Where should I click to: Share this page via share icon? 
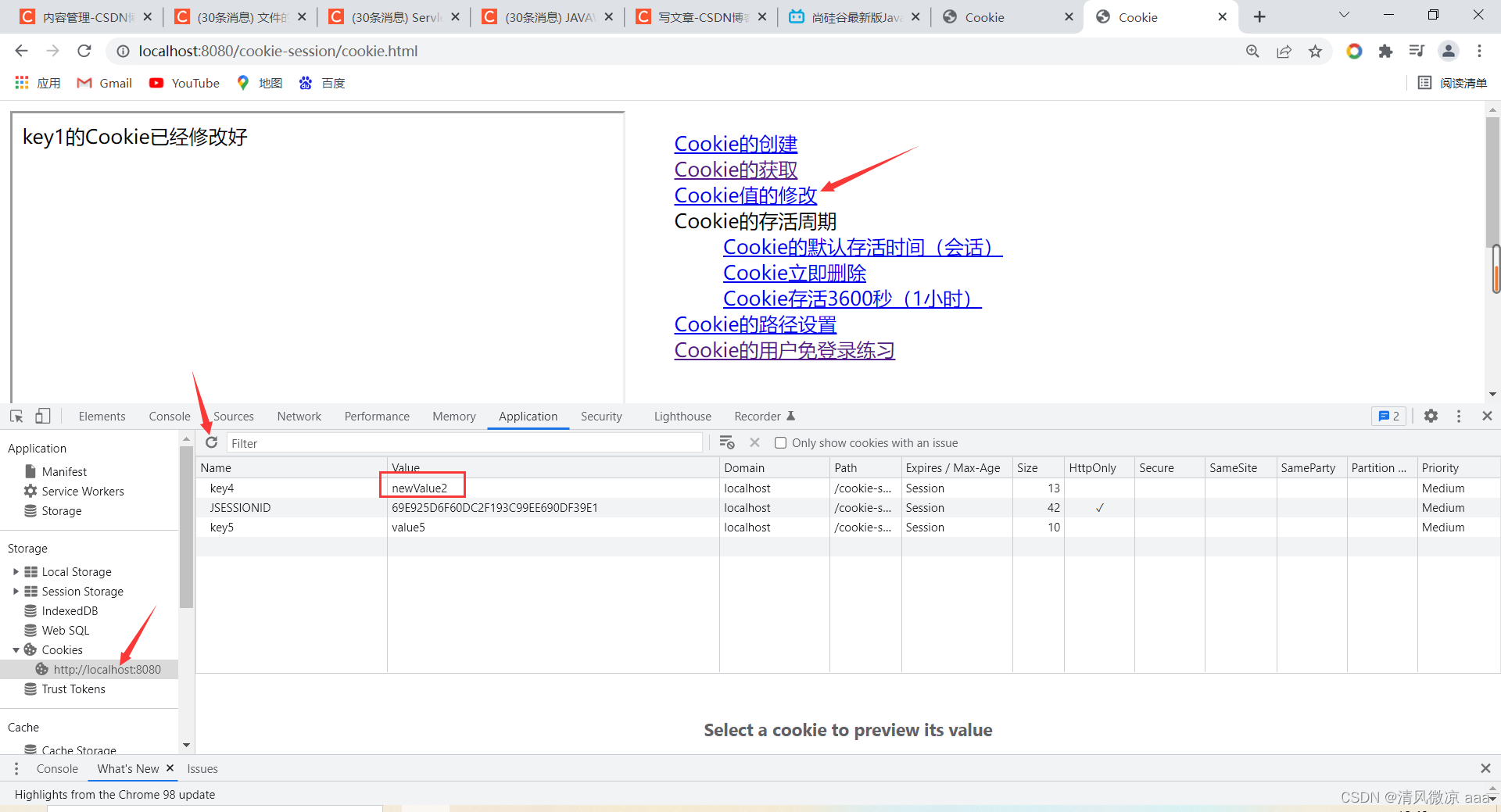coord(1284,51)
